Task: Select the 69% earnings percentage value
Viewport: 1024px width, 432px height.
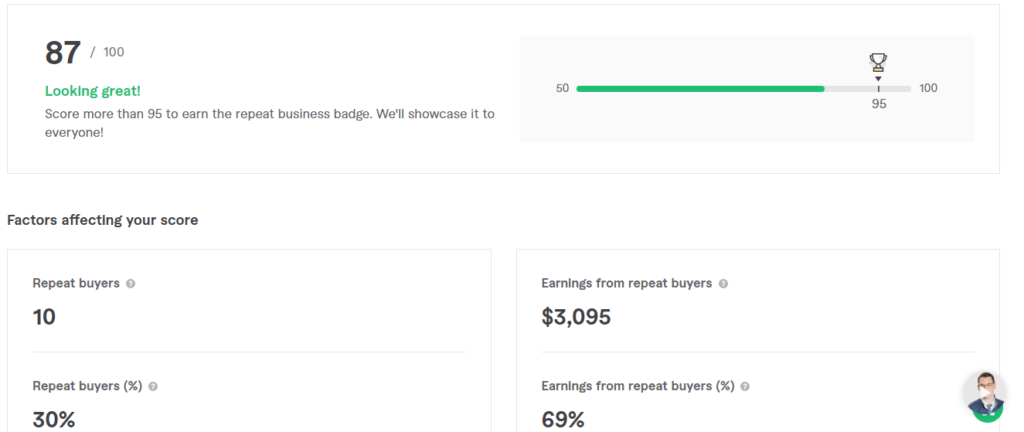Action: tap(563, 420)
